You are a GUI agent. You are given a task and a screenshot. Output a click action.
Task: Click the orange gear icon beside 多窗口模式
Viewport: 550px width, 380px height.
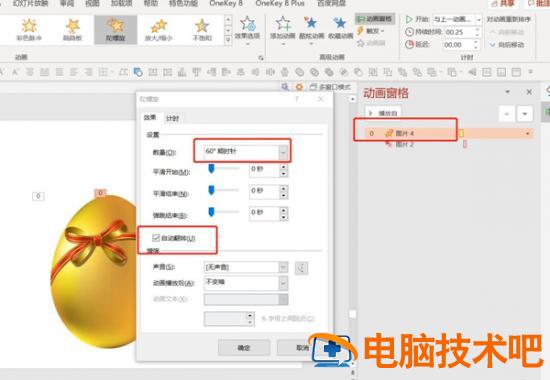[299, 87]
